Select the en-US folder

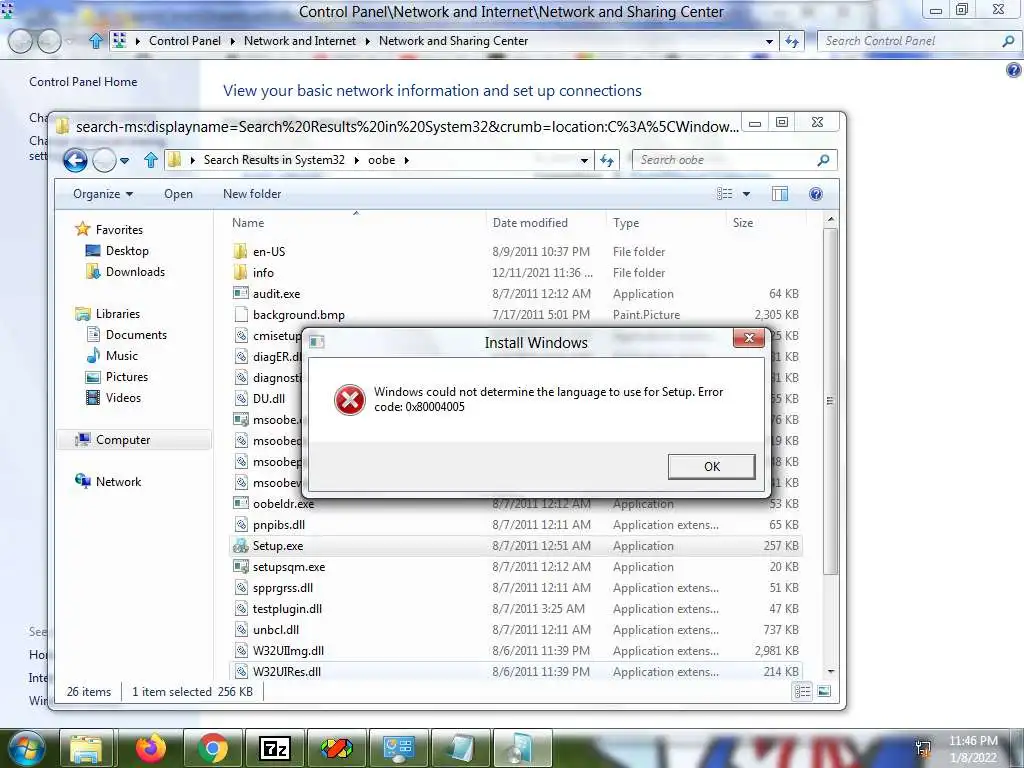(268, 251)
